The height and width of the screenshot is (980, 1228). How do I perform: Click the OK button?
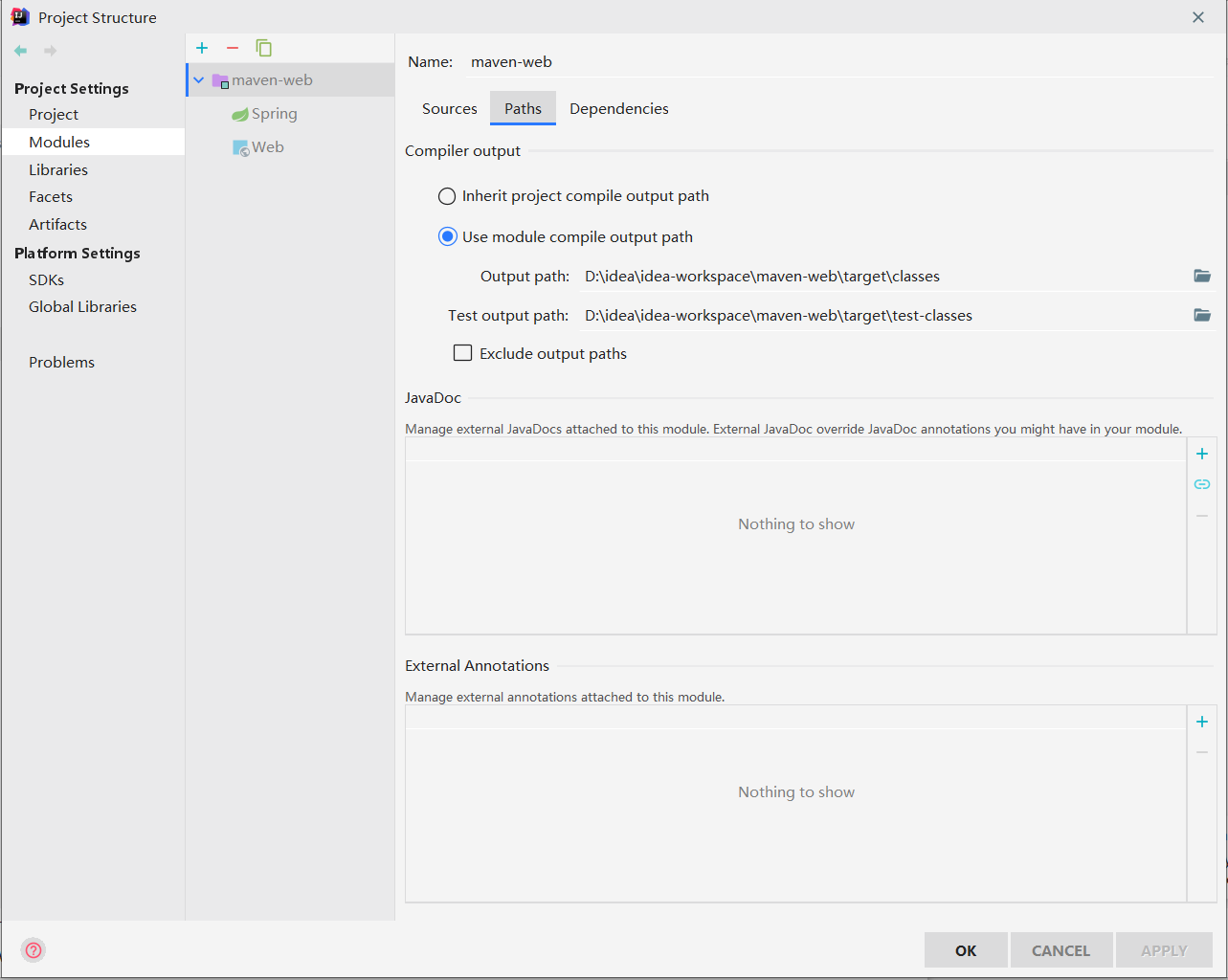966,950
